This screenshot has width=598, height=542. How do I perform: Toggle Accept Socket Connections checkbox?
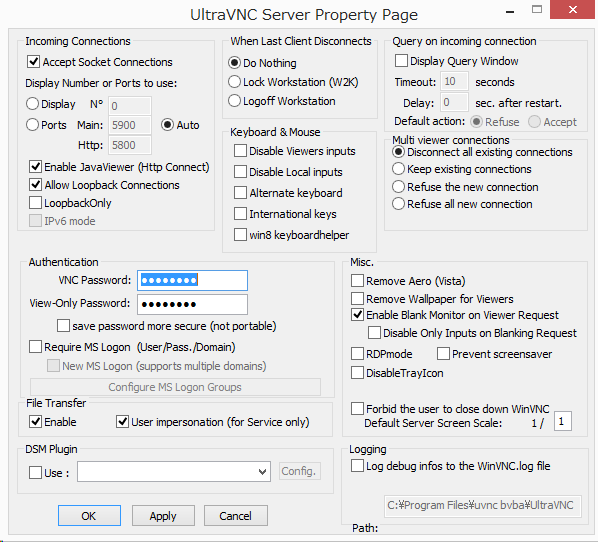pyautogui.click(x=34, y=62)
